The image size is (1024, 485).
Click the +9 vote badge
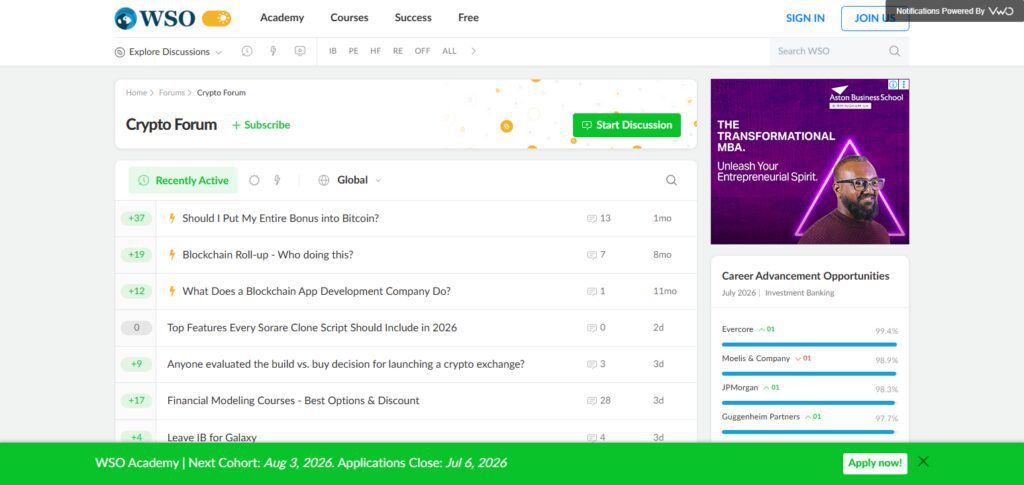coord(136,364)
